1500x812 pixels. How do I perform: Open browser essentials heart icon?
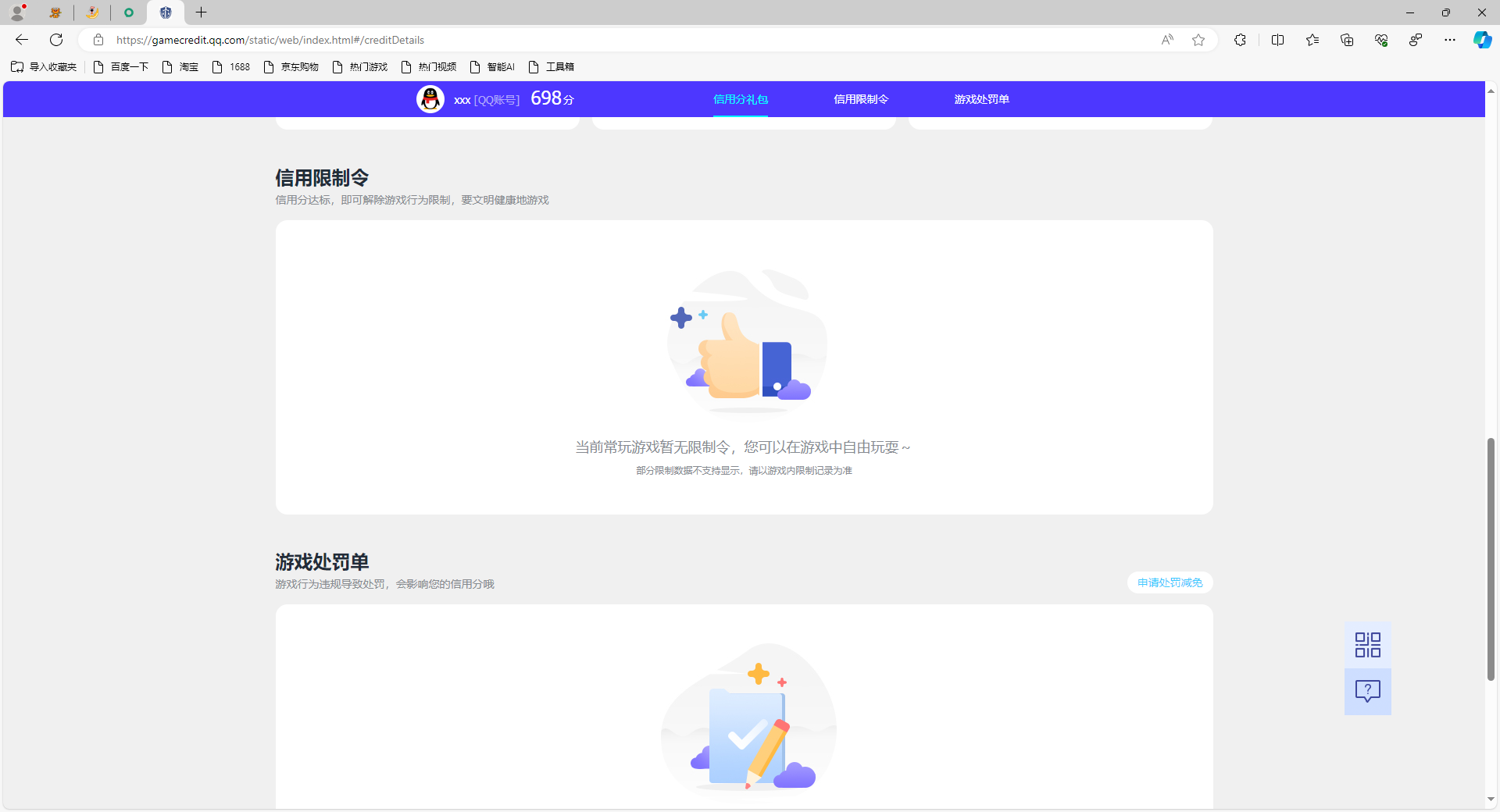coord(1381,40)
